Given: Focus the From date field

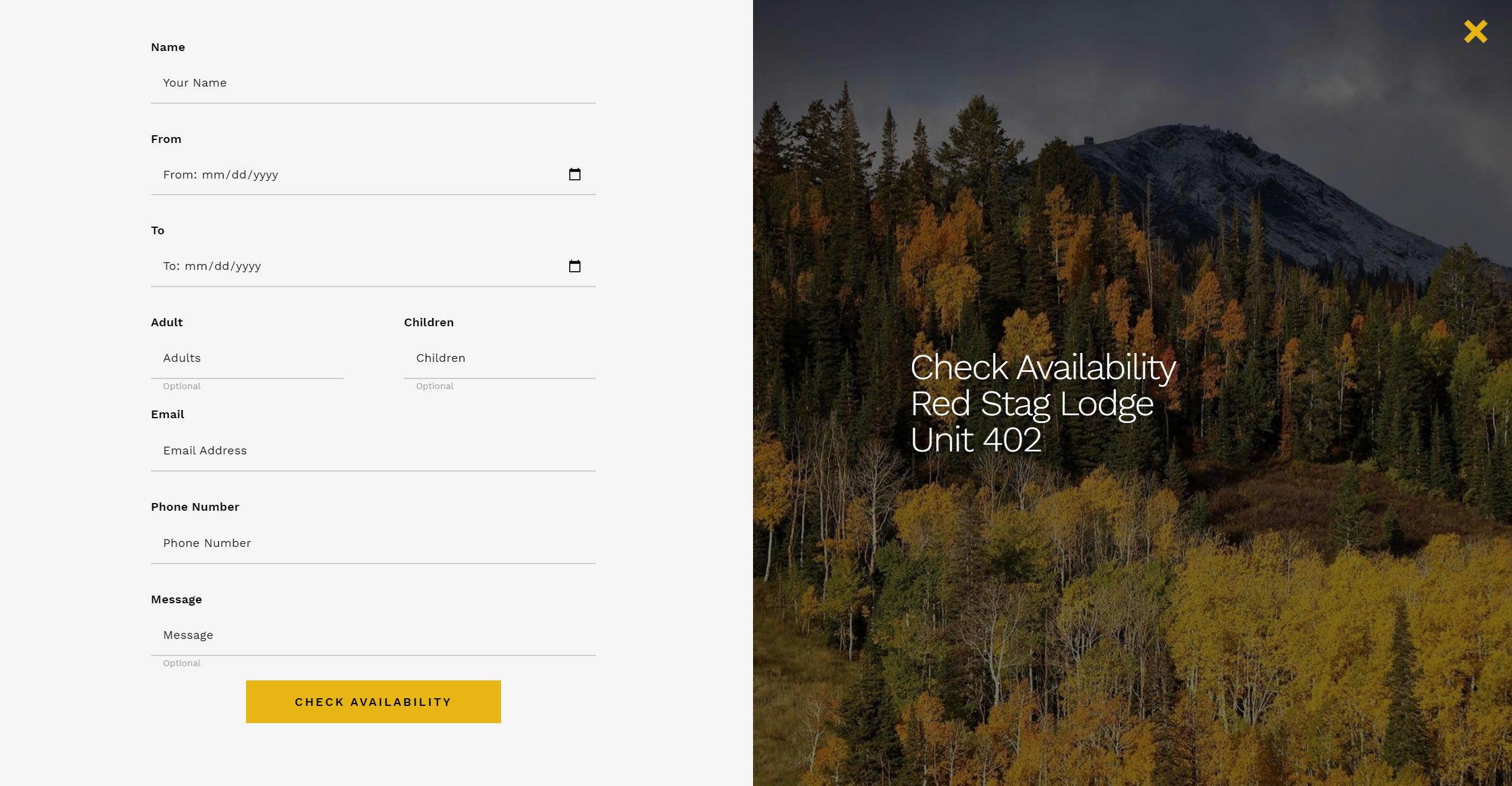Looking at the screenshot, I should [374, 175].
